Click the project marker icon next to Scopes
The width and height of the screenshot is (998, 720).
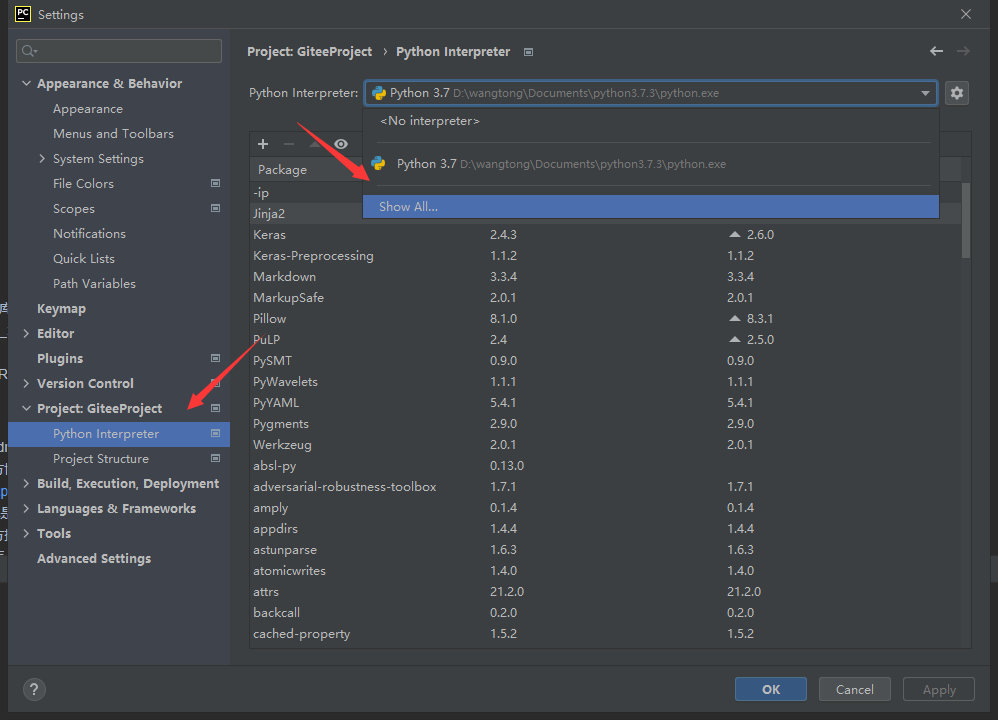(x=215, y=208)
